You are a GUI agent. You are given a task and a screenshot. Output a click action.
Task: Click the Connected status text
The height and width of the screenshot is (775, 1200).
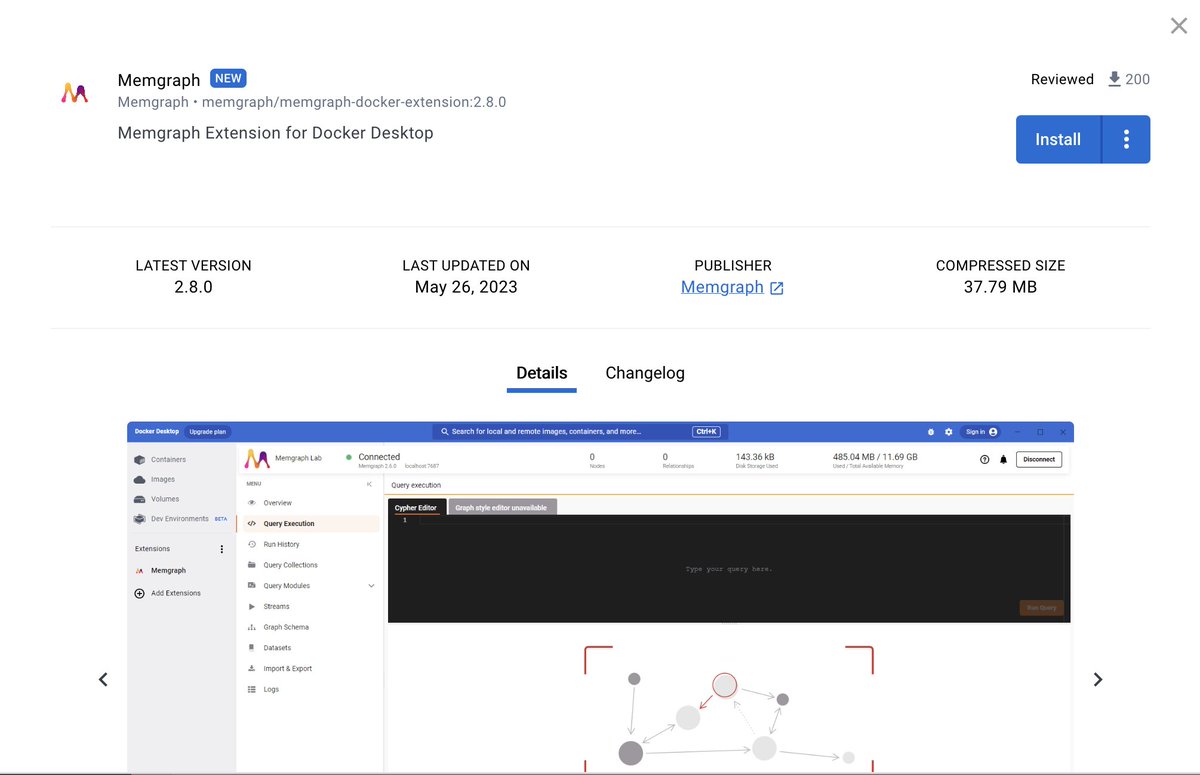pyautogui.click(x=379, y=457)
